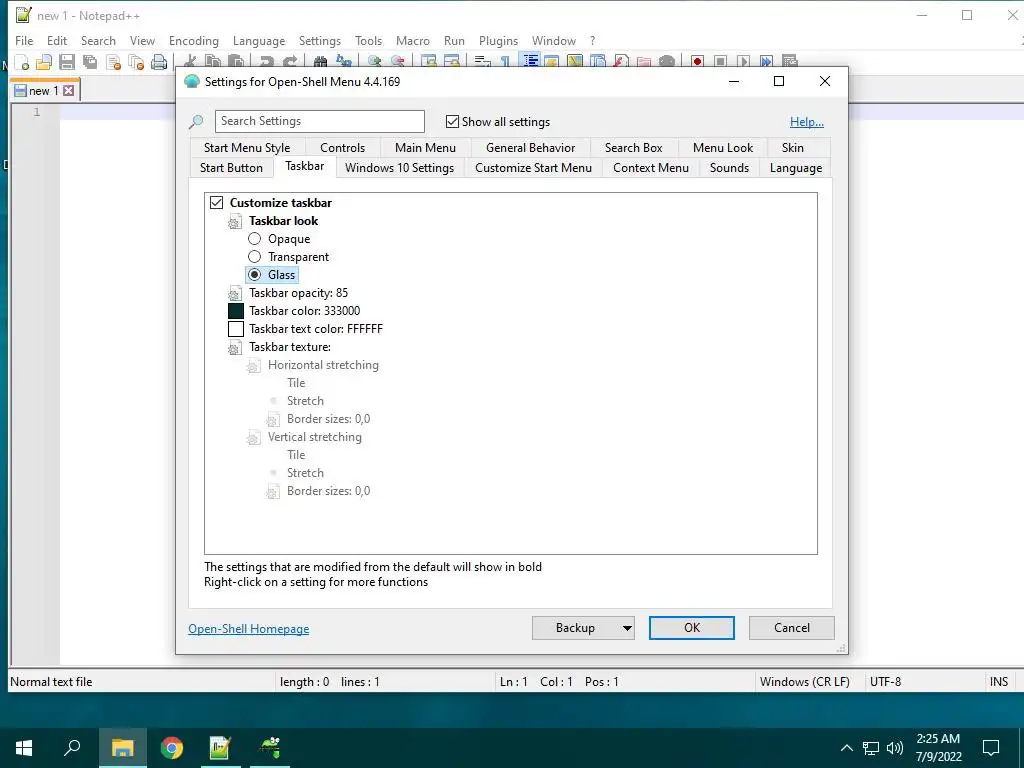Click the gear icon beside Taskbar opacity
This screenshot has width=1024, height=768.
click(x=235, y=294)
